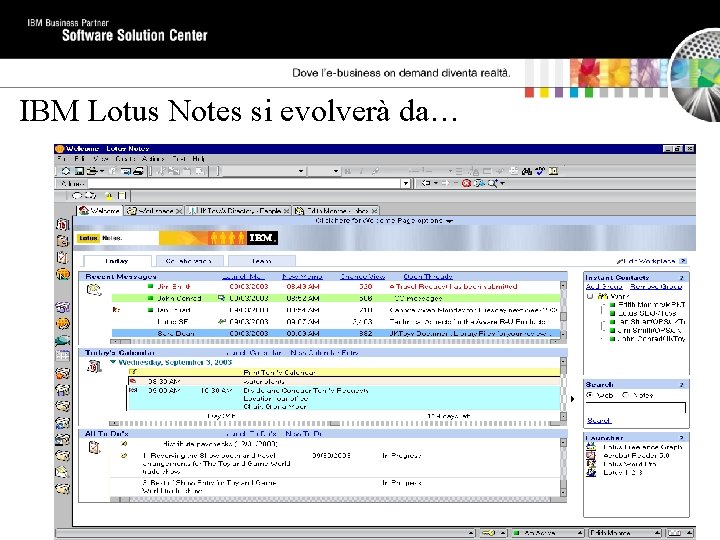Viewport: 720px width, 540px height.
Task: Open the back history dropdown arrow
Action: tap(435, 183)
